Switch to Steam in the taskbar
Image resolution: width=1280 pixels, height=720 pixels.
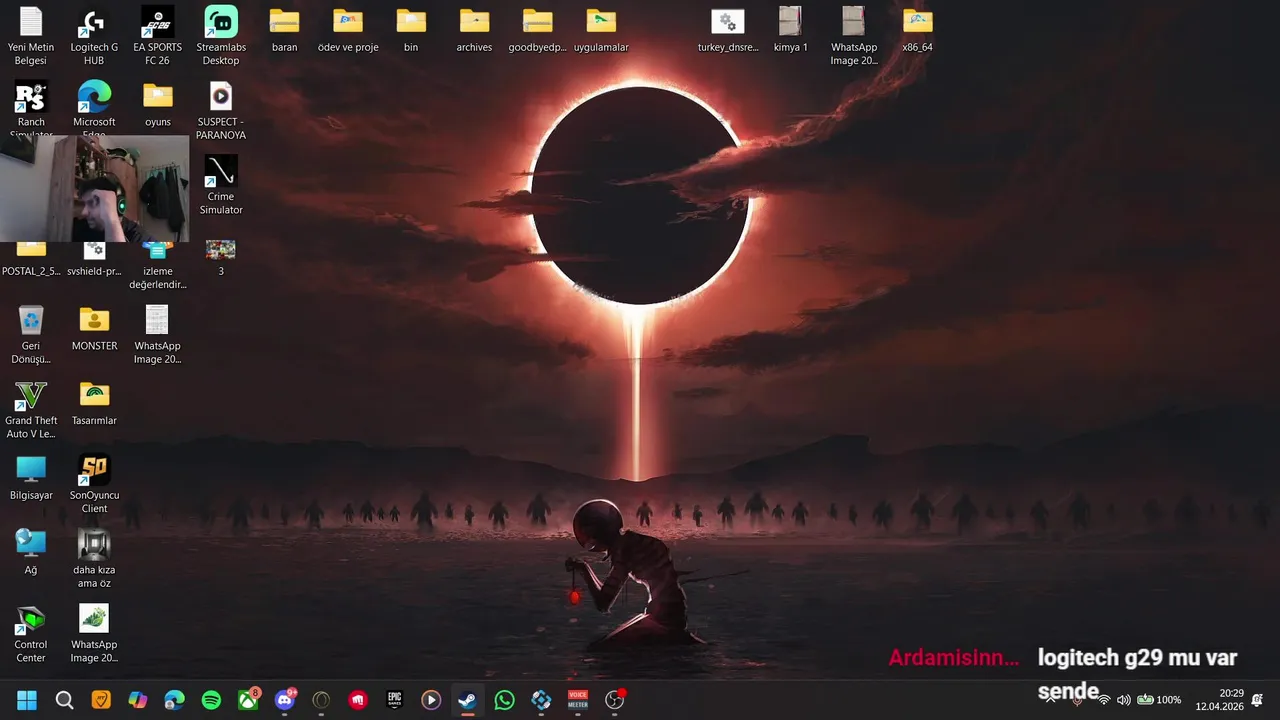point(467,700)
